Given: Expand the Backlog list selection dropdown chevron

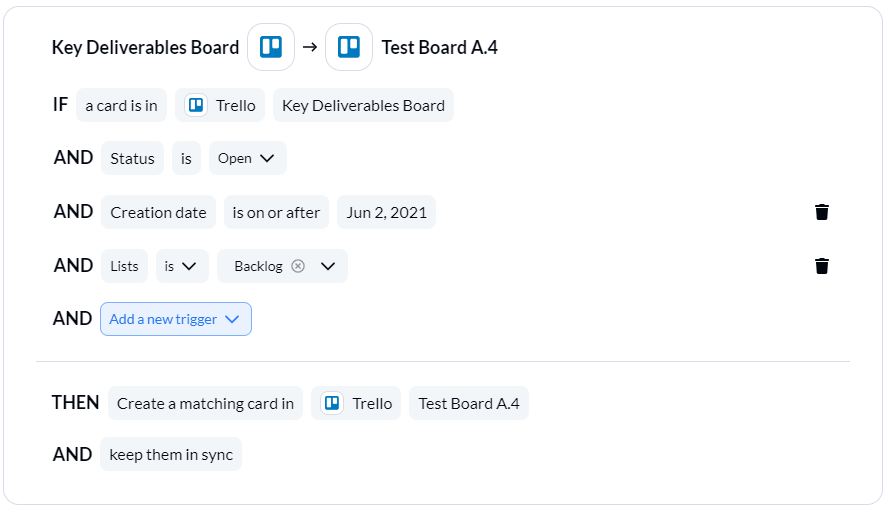Looking at the screenshot, I should click(x=328, y=266).
